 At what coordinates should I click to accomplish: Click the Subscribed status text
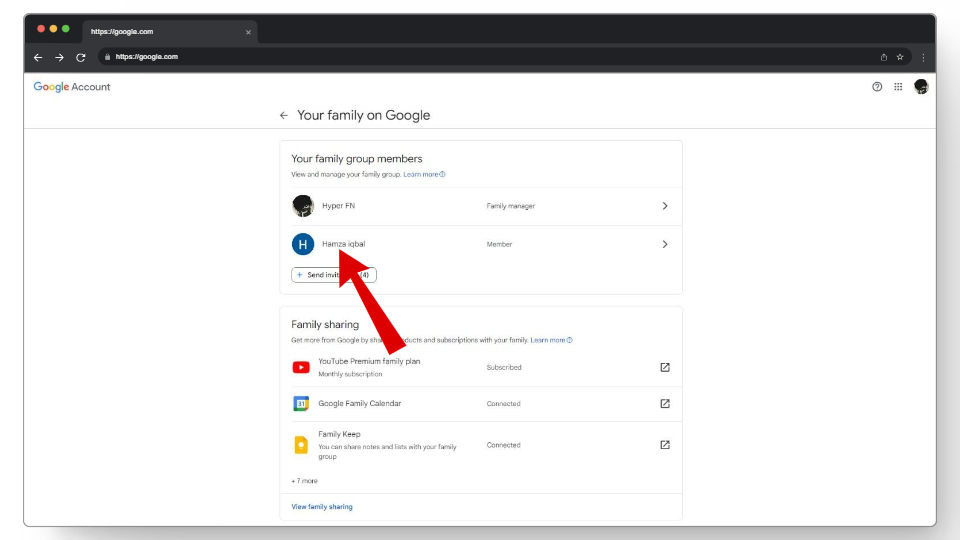[x=504, y=367]
